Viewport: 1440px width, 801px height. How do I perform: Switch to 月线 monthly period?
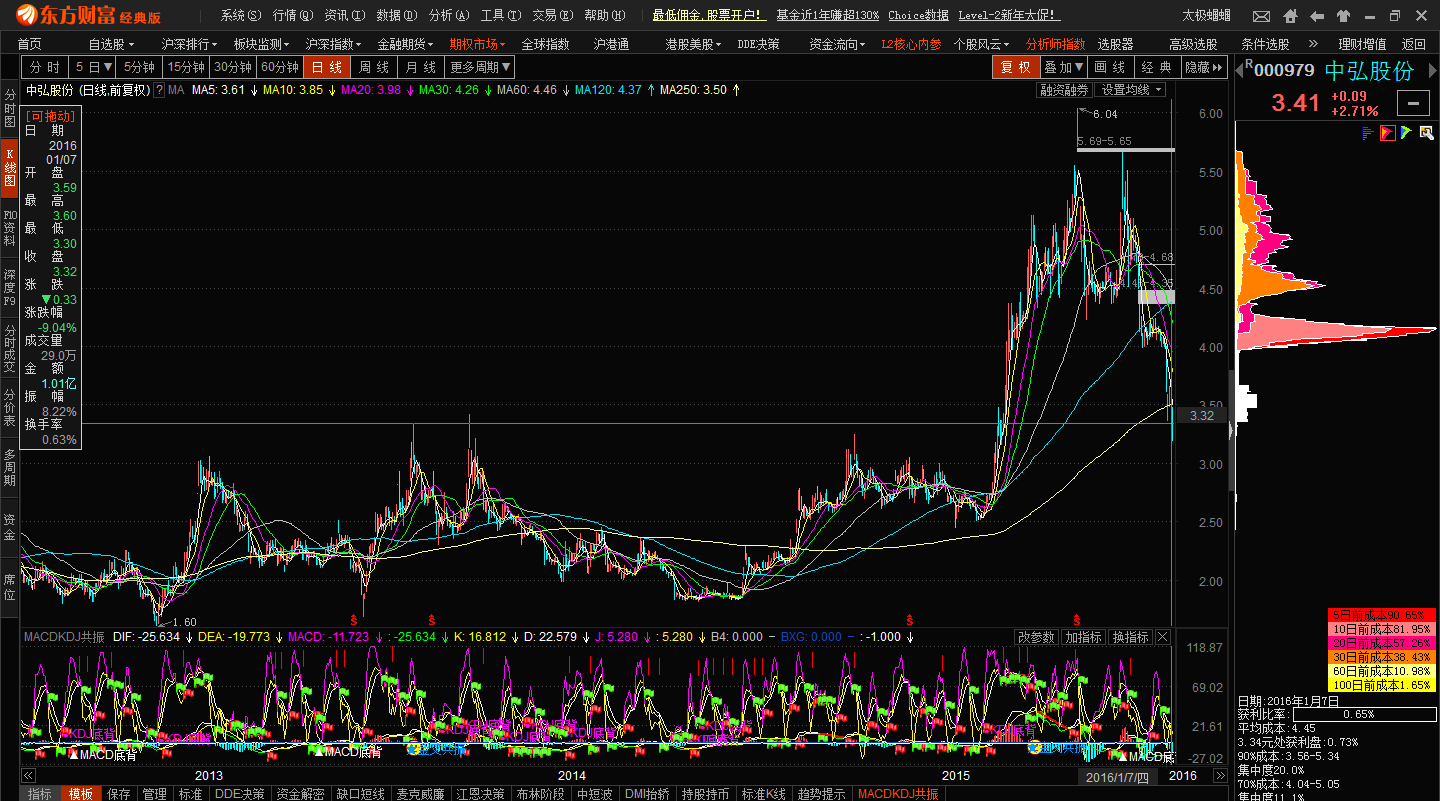point(421,67)
